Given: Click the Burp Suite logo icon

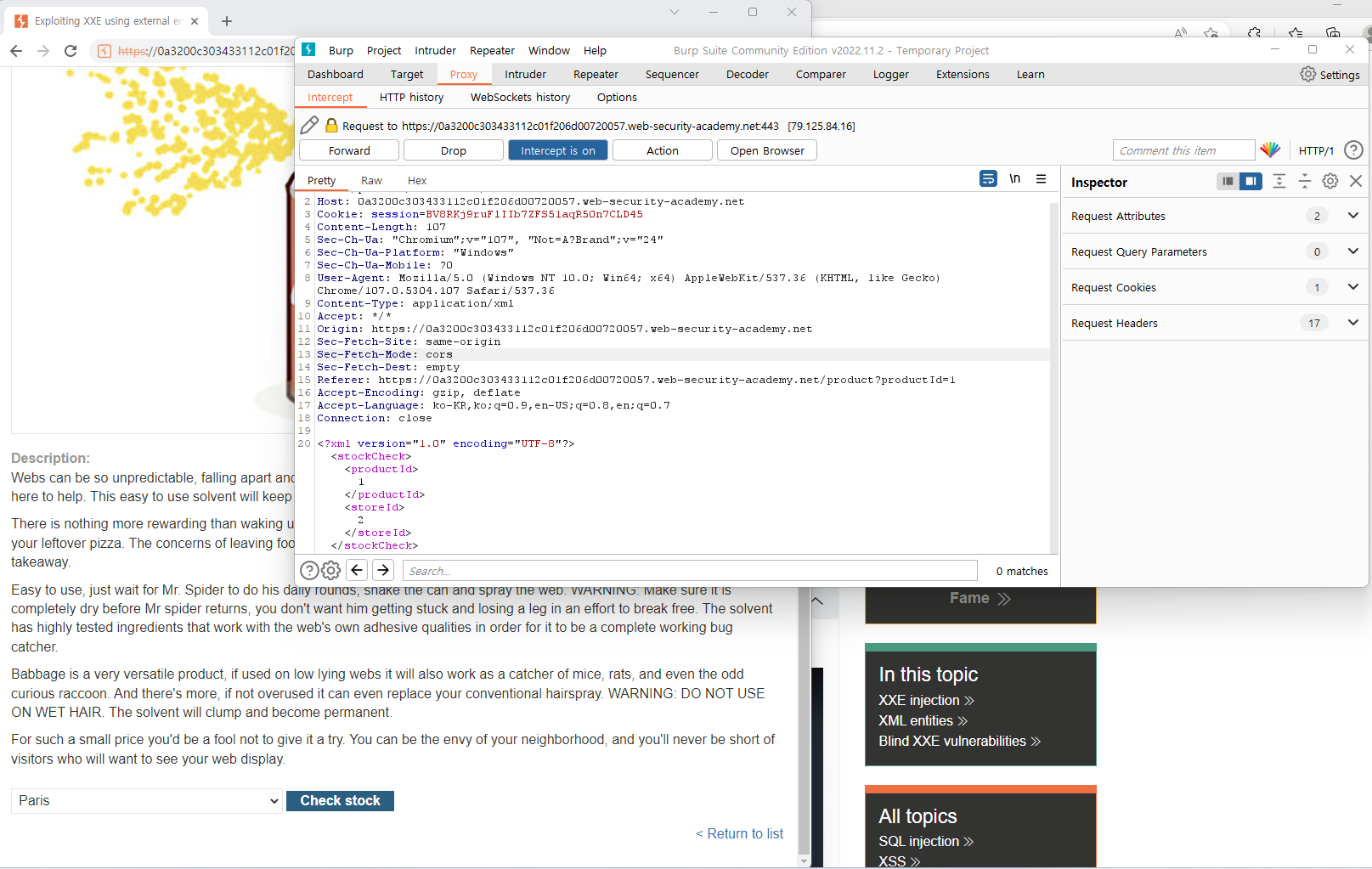Looking at the screenshot, I should [308, 50].
